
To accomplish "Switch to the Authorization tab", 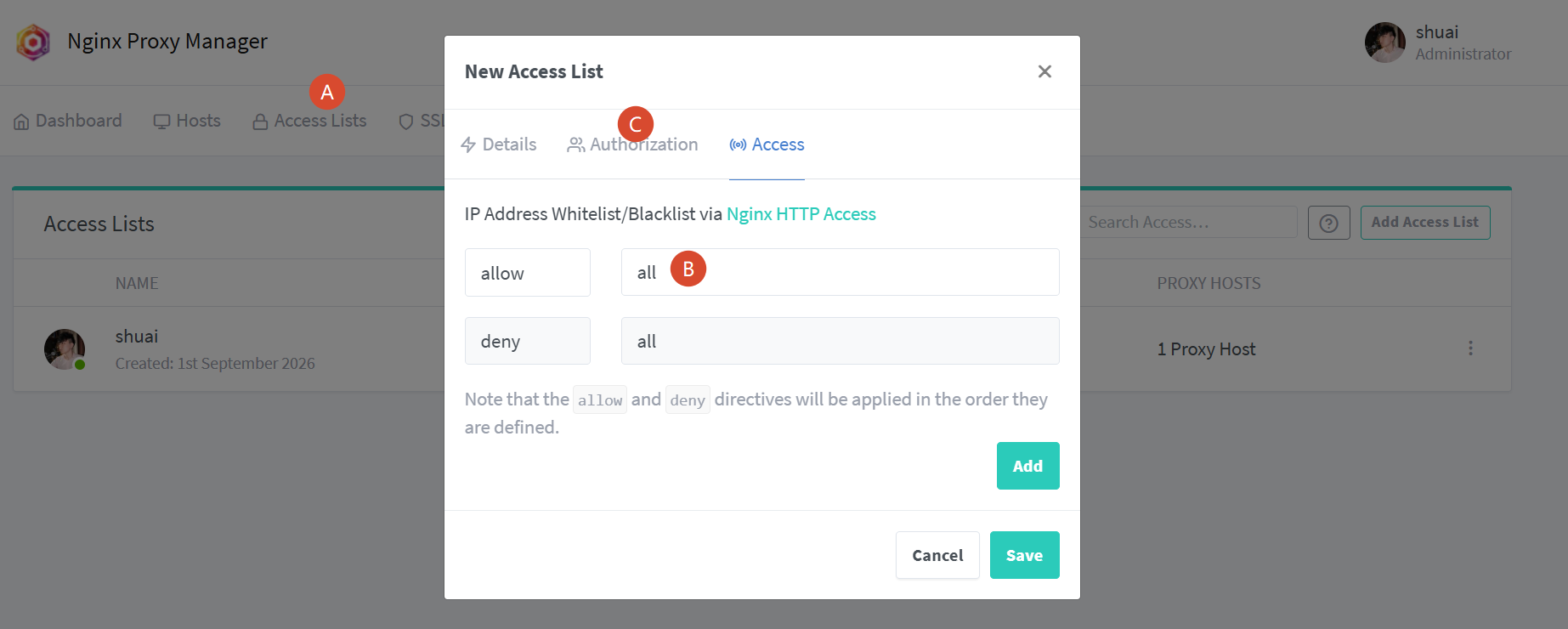I will click(x=632, y=144).
